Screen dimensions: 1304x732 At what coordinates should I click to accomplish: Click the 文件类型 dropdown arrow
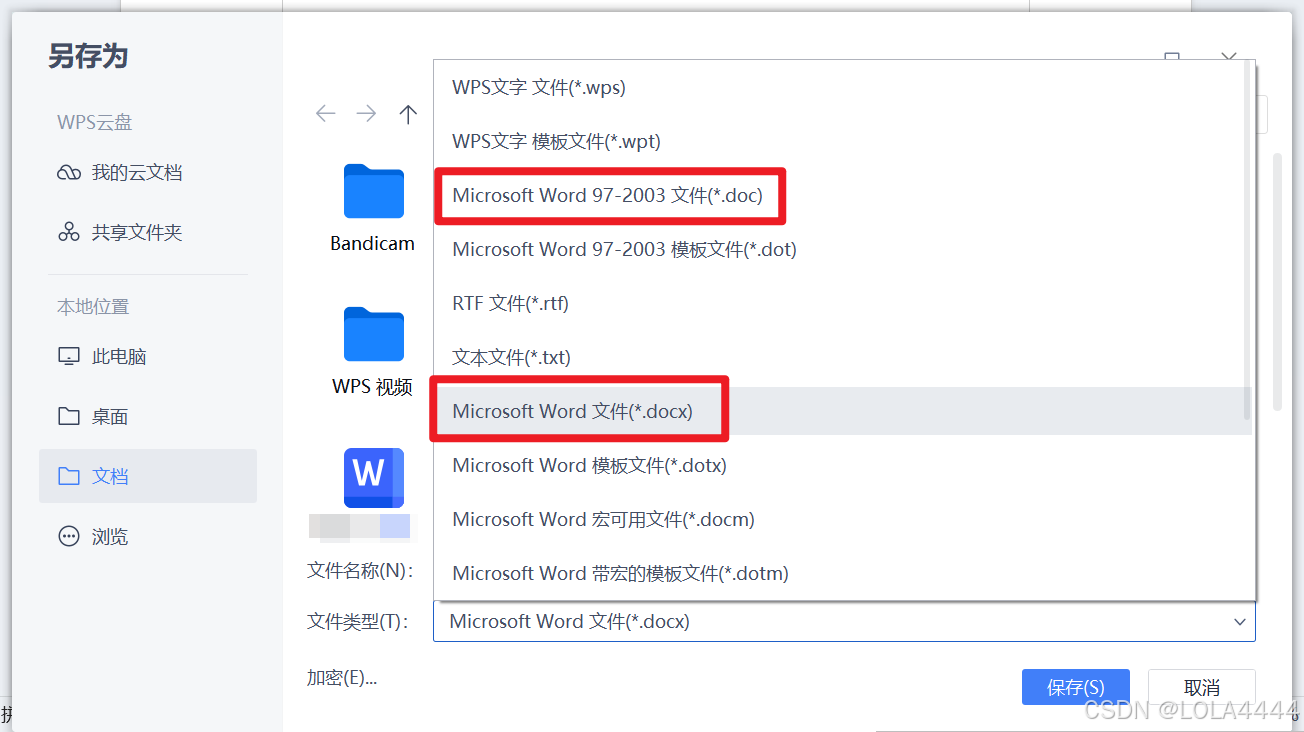pos(1240,622)
